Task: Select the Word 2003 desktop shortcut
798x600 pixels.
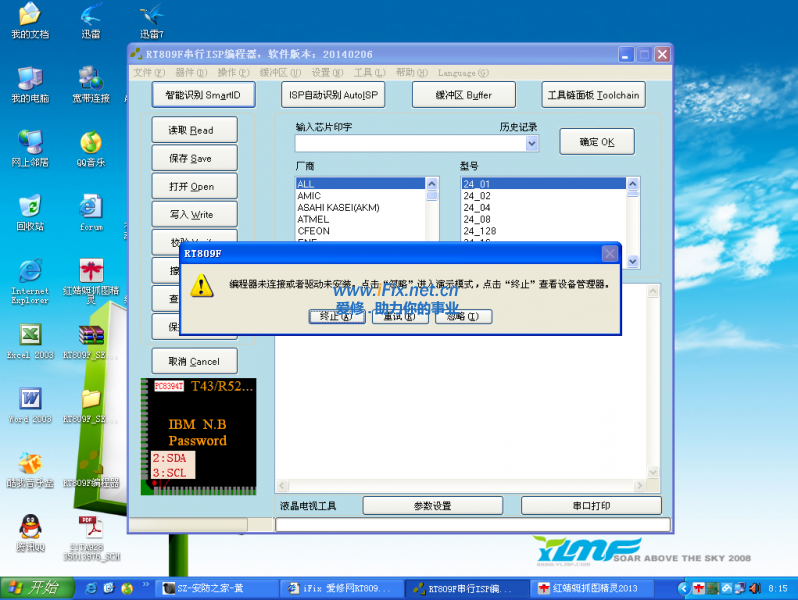Action: 30,402
